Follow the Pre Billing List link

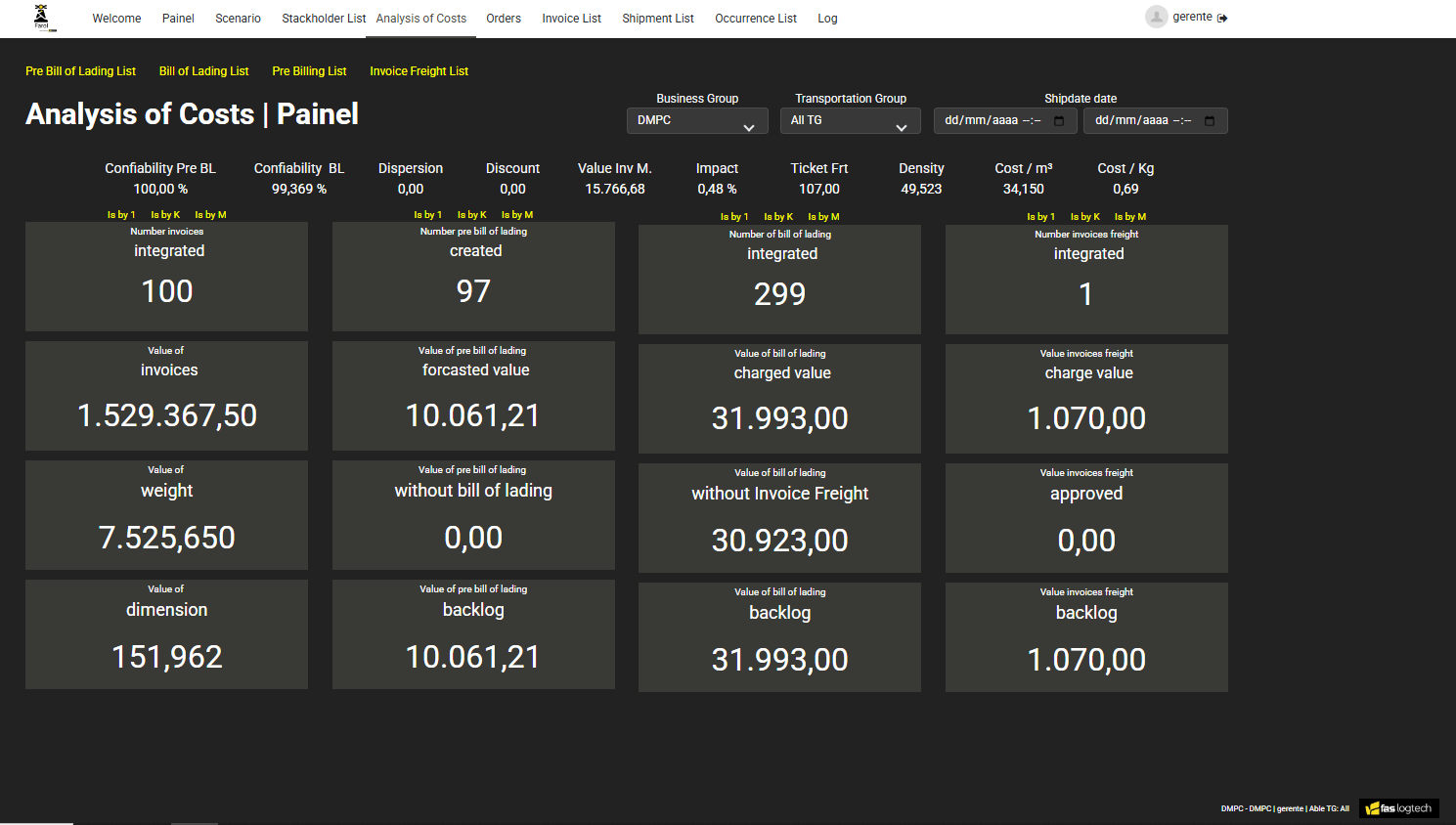point(309,71)
